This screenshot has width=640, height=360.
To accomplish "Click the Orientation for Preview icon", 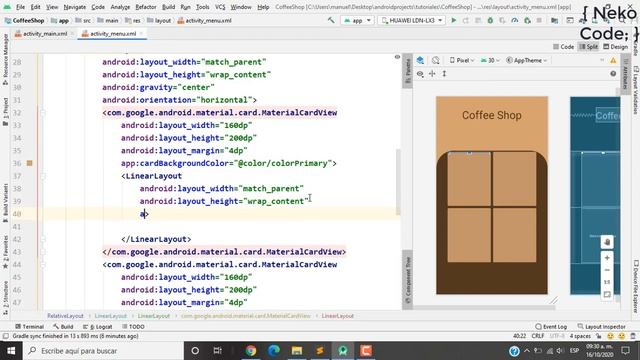I will click(x=436, y=60).
